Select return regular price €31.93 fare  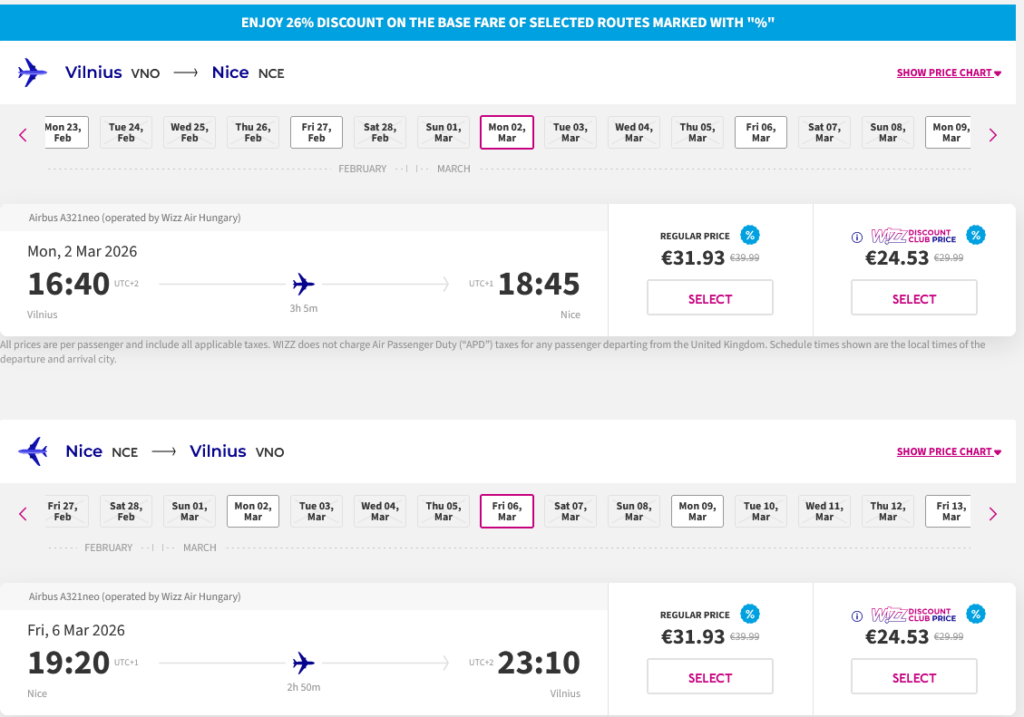coord(710,677)
